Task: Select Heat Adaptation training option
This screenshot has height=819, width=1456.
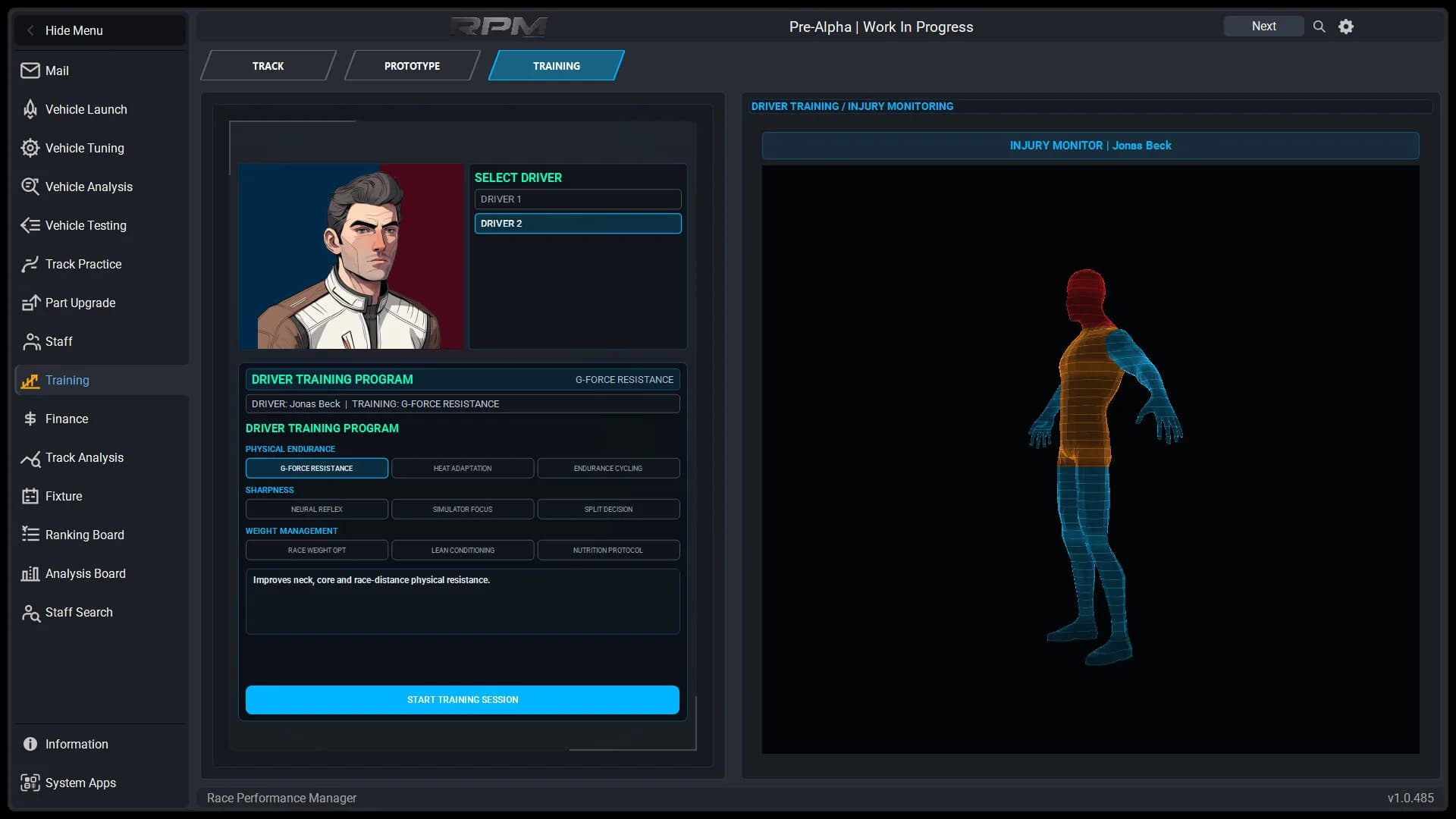Action: tap(463, 468)
